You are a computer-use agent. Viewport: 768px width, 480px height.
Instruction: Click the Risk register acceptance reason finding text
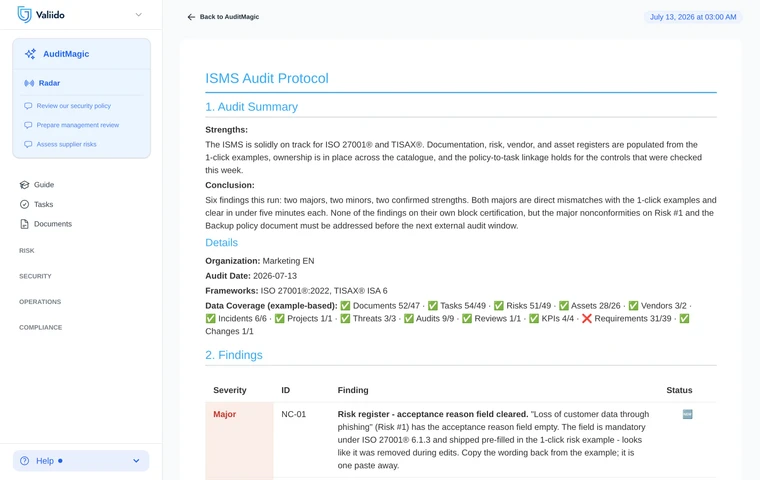coord(493,440)
